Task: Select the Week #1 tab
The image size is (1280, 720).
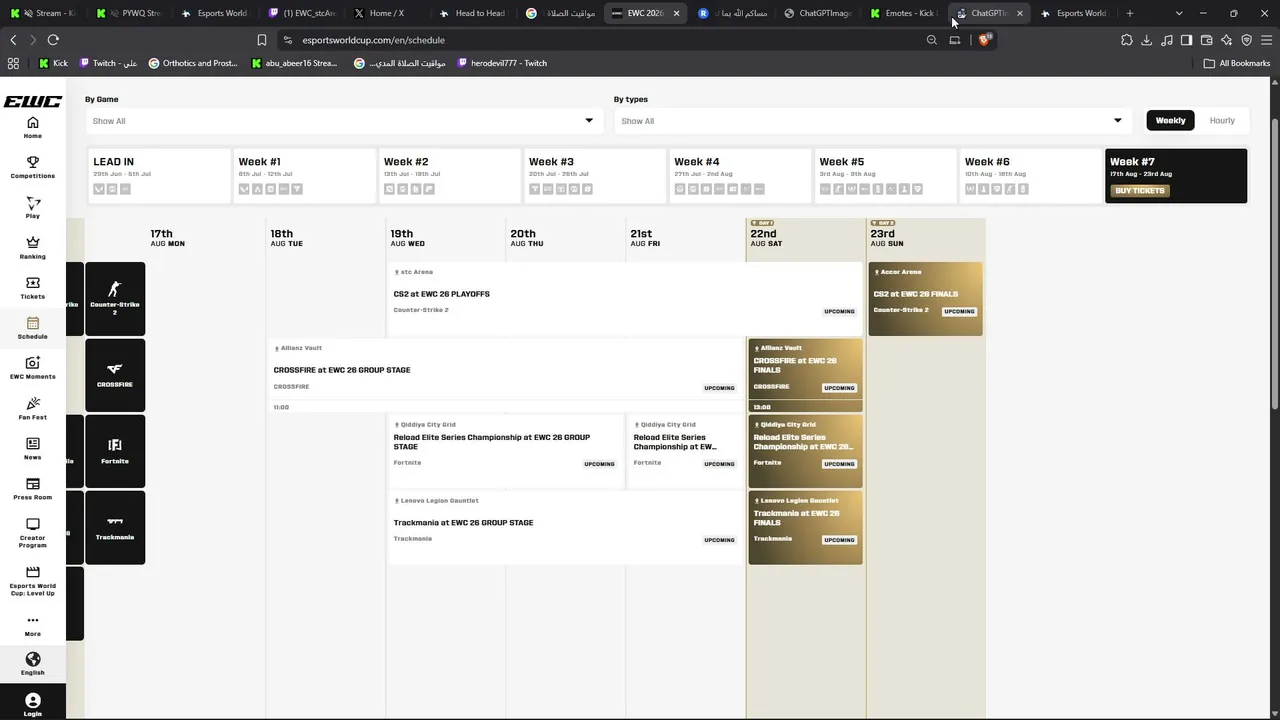Action: coord(304,176)
